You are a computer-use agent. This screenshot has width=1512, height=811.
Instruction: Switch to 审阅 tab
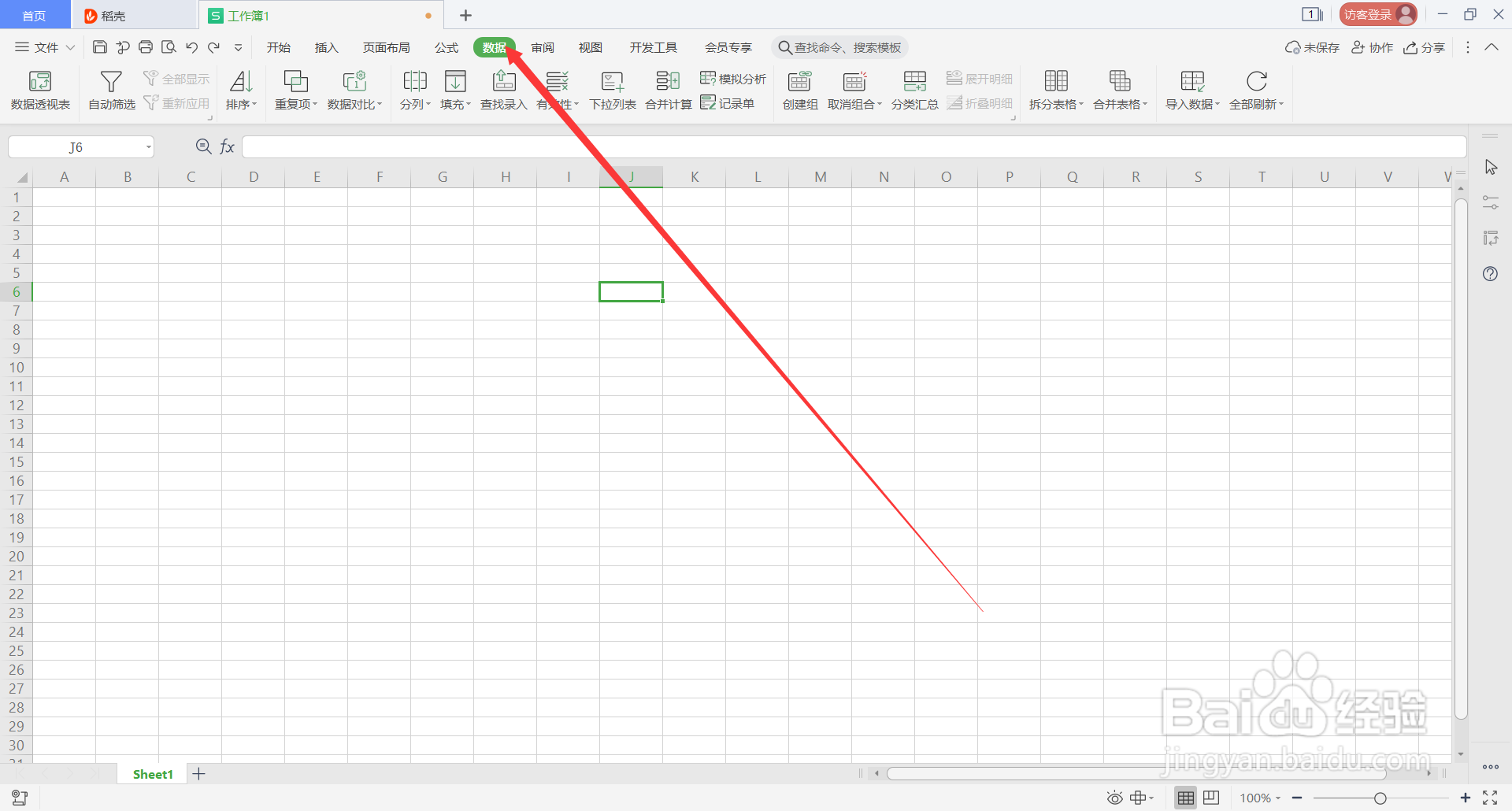pos(542,47)
